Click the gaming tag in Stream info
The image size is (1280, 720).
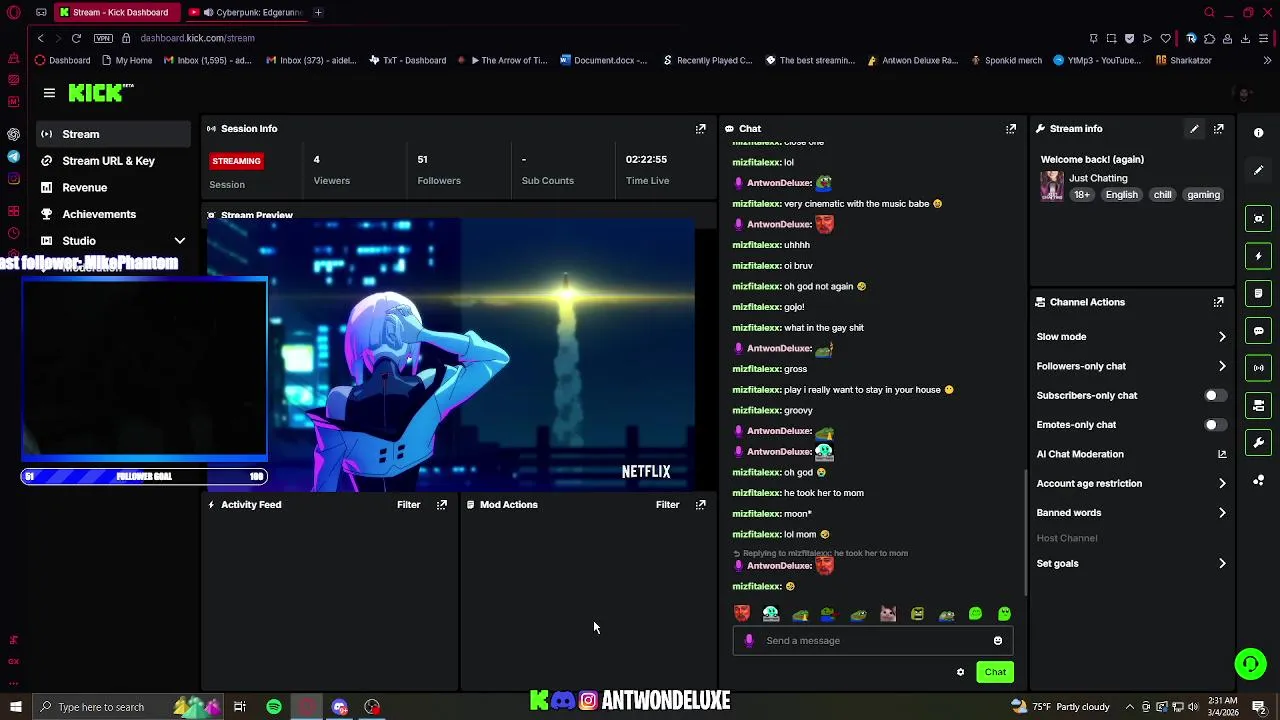1203,196
